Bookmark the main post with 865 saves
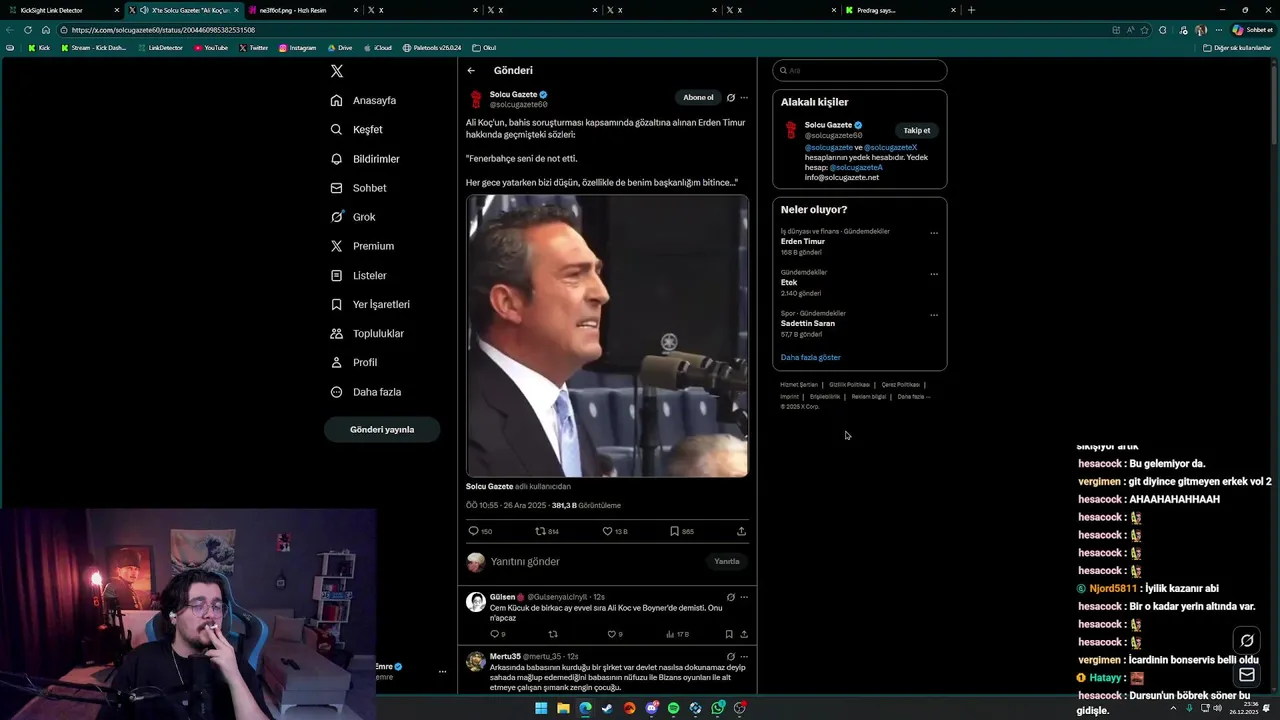The width and height of the screenshot is (1280, 720). [x=682, y=531]
